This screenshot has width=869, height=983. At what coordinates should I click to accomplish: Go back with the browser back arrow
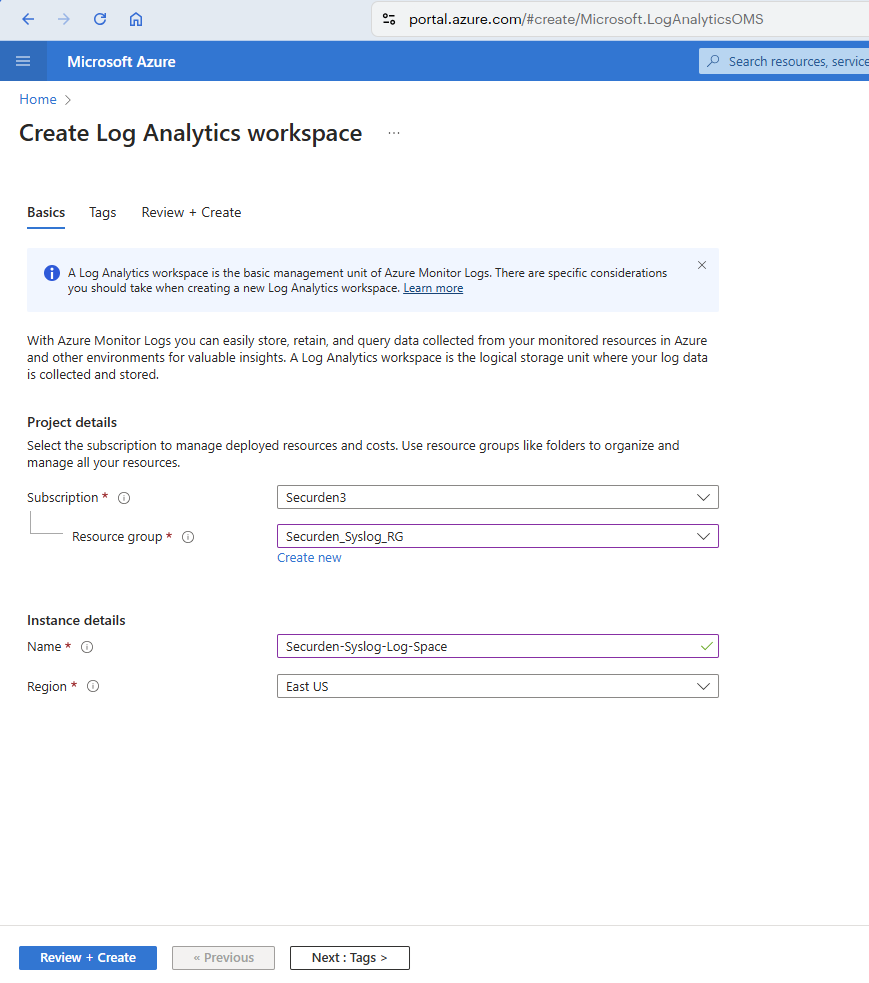pyautogui.click(x=28, y=19)
